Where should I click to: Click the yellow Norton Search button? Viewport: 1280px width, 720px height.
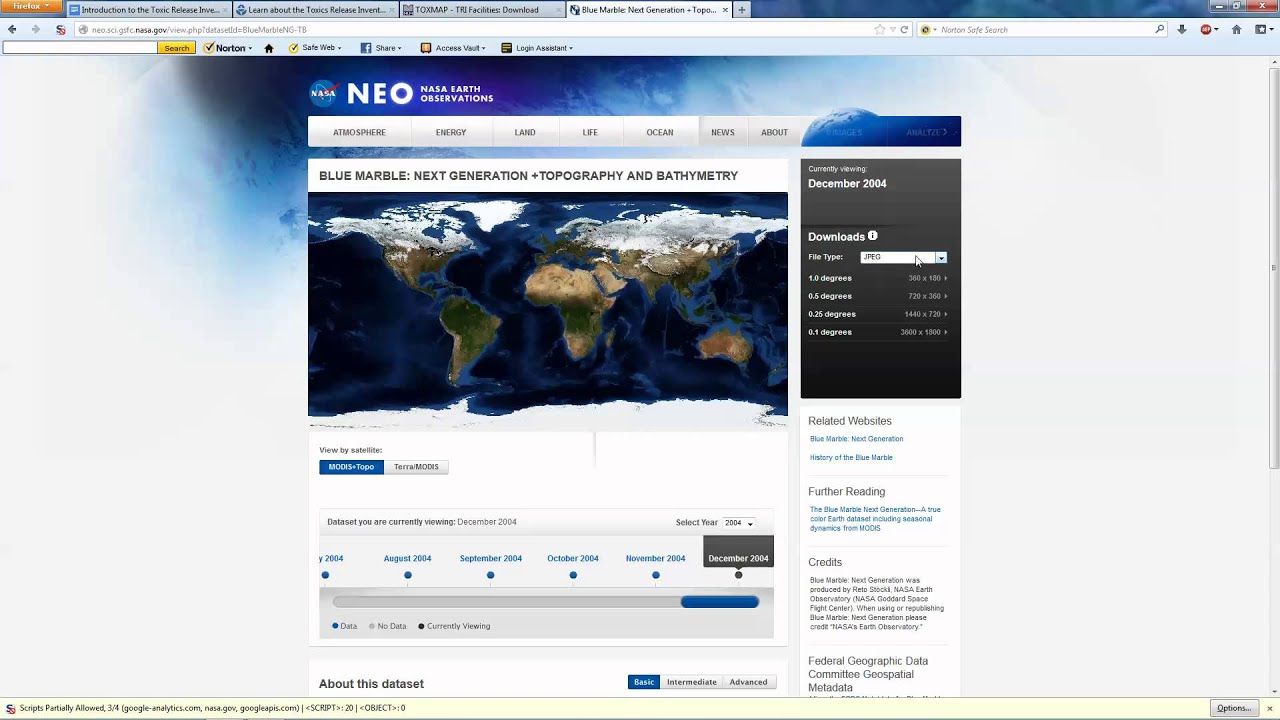click(177, 48)
